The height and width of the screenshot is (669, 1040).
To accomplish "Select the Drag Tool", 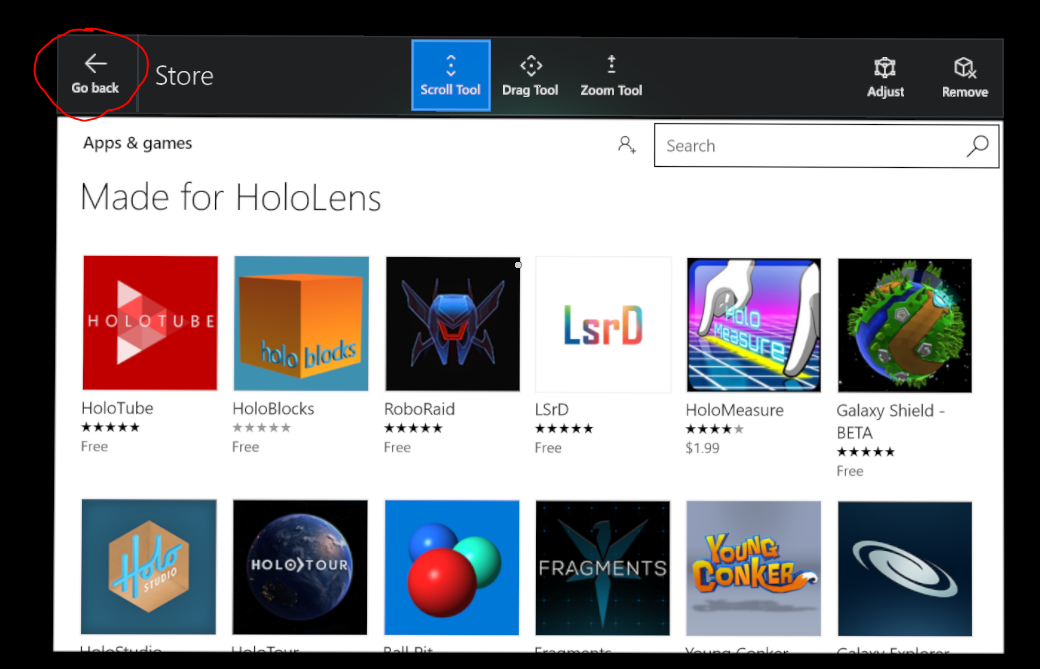I will tap(530, 75).
